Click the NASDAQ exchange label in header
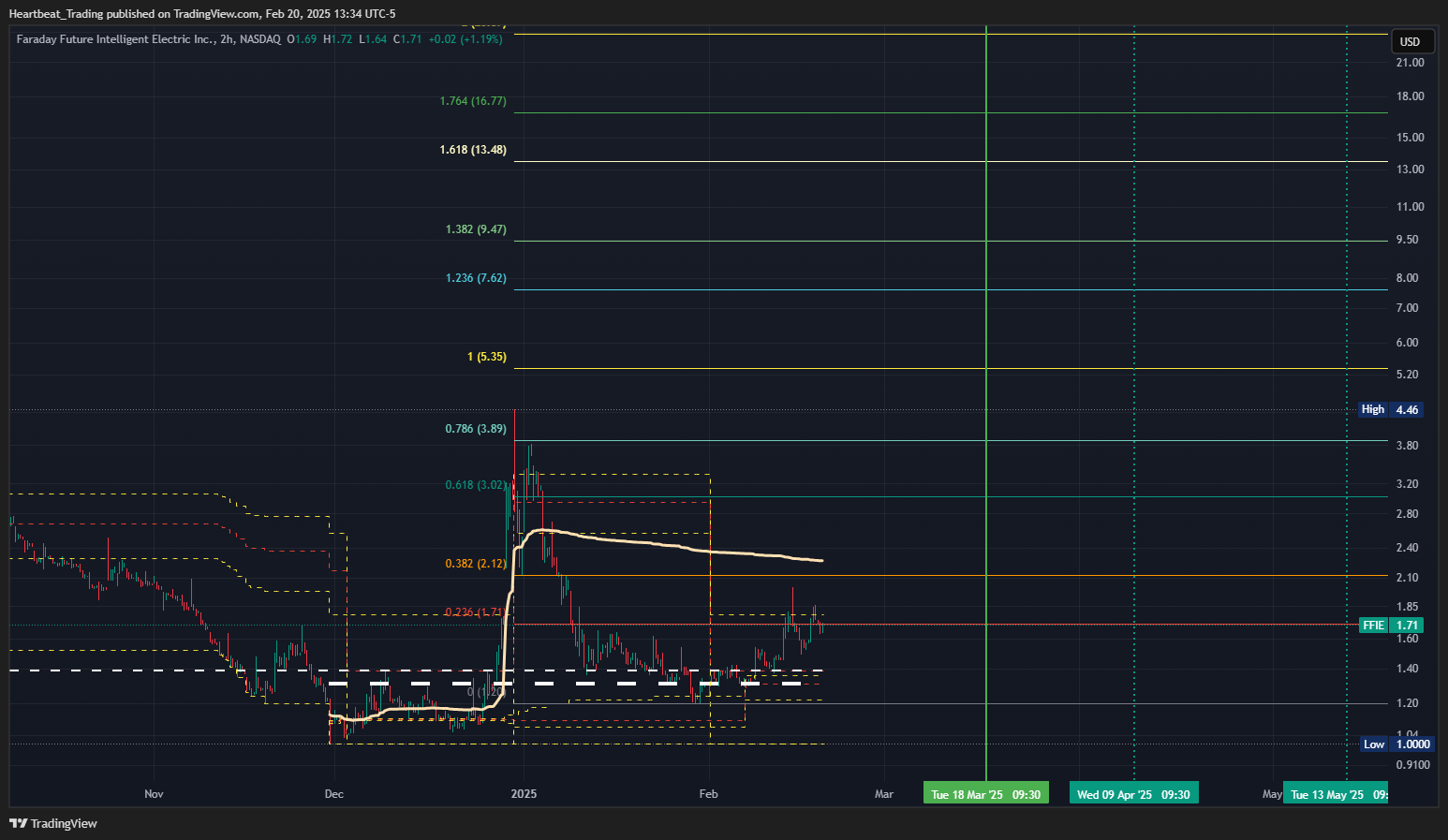1448x840 pixels. pyautogui.click(x=260, y=39)
